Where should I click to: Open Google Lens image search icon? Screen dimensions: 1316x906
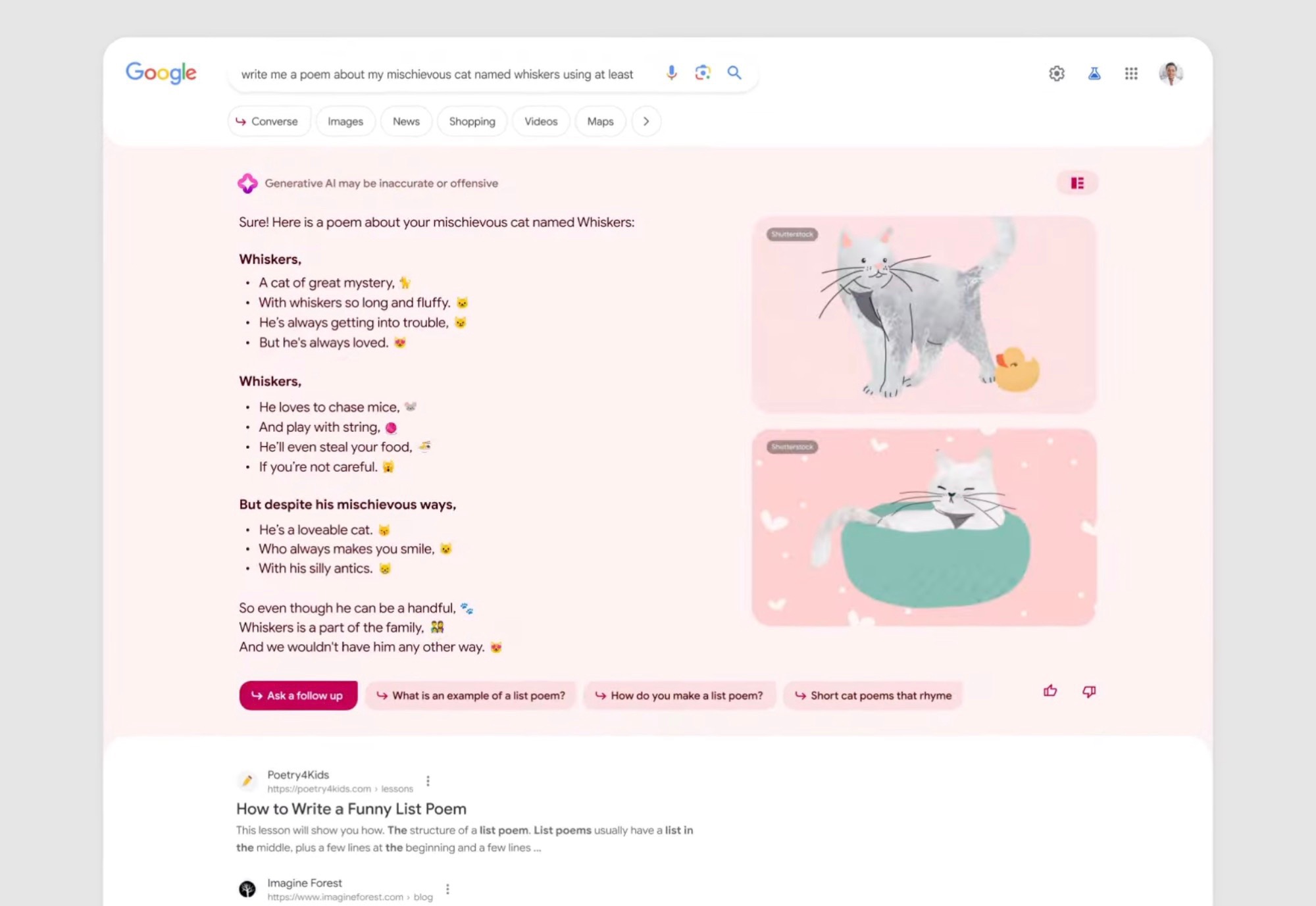pos(703,73)
